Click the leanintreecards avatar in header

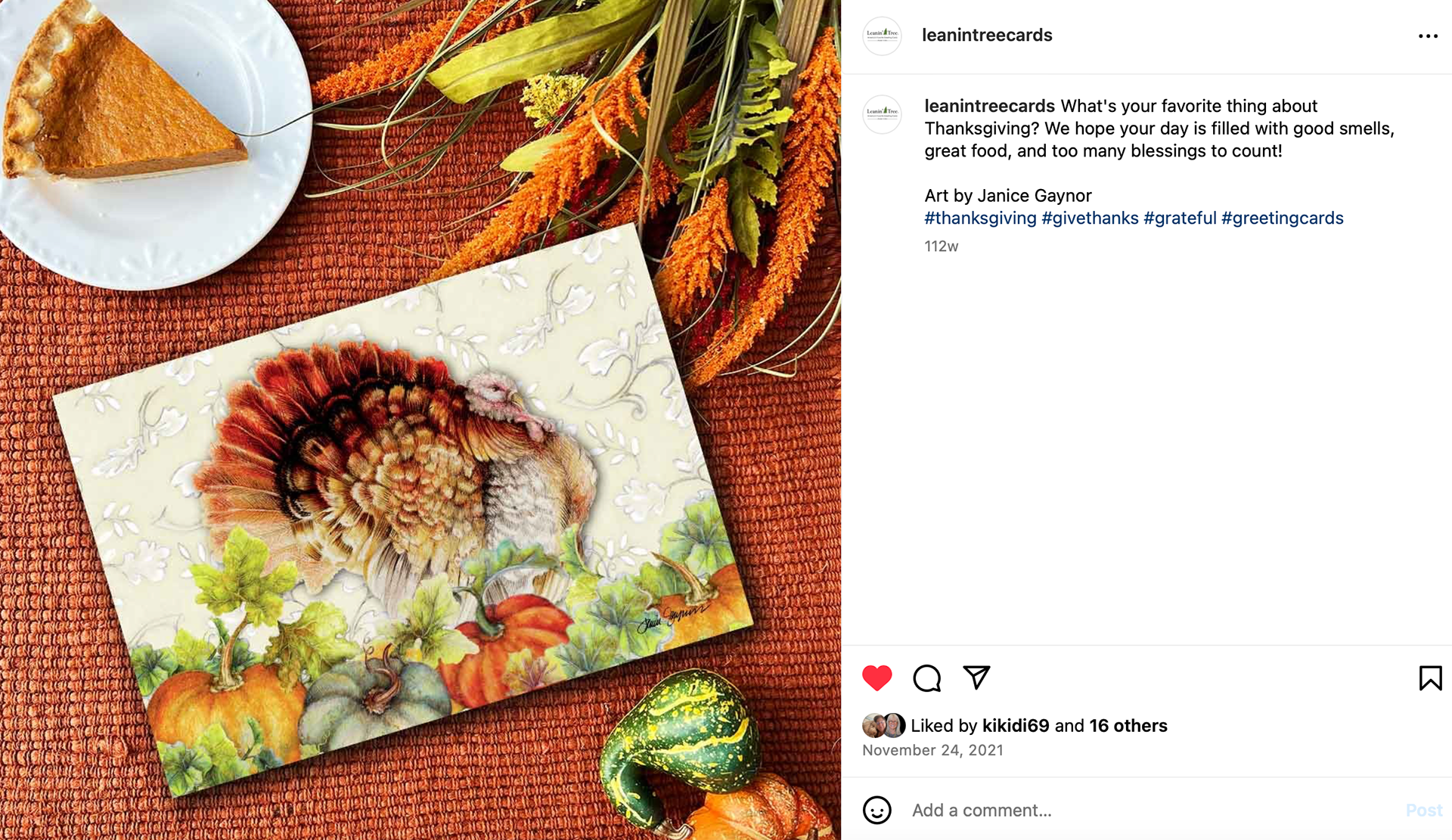click(x=882, y=36)
